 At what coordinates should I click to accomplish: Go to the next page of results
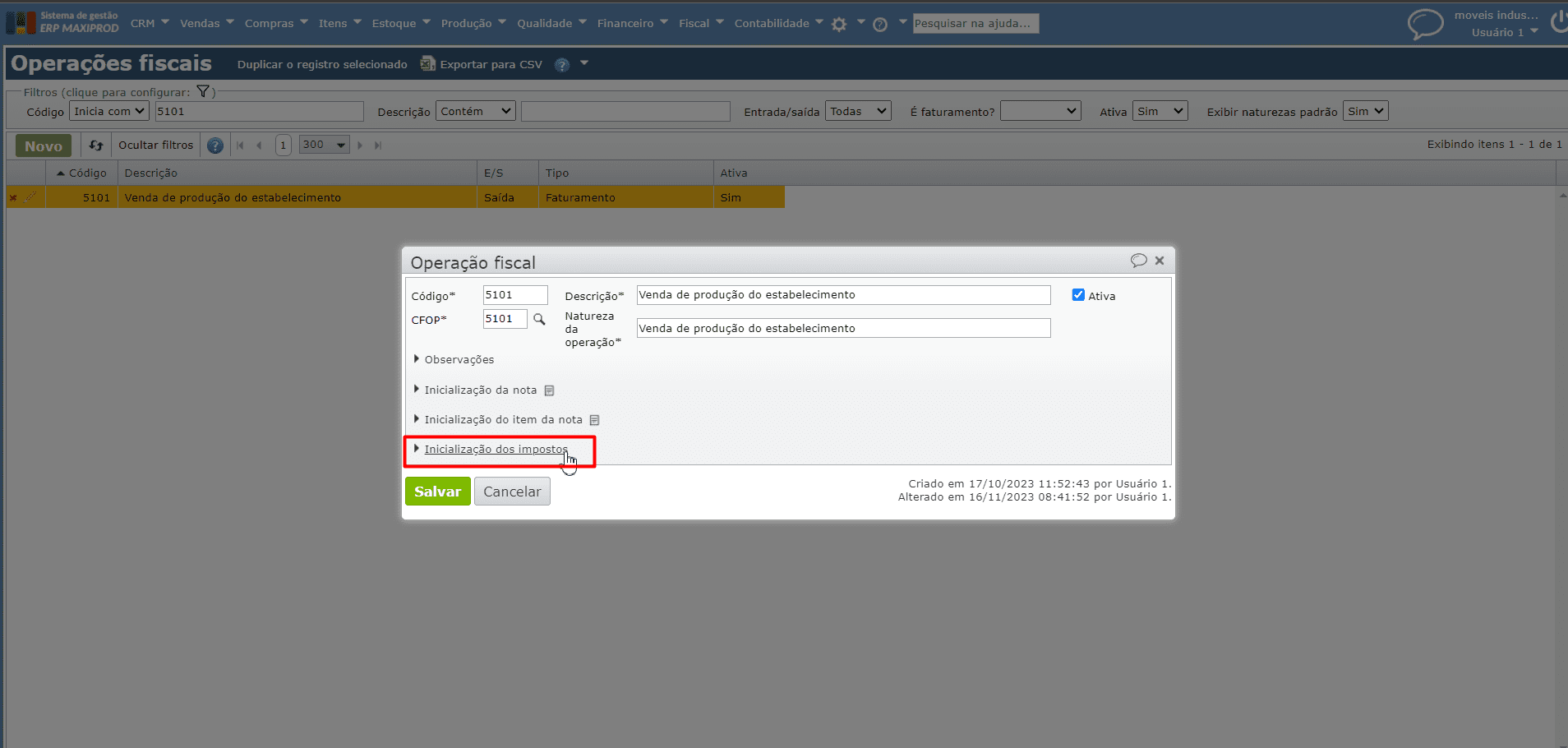click(360, 145)
